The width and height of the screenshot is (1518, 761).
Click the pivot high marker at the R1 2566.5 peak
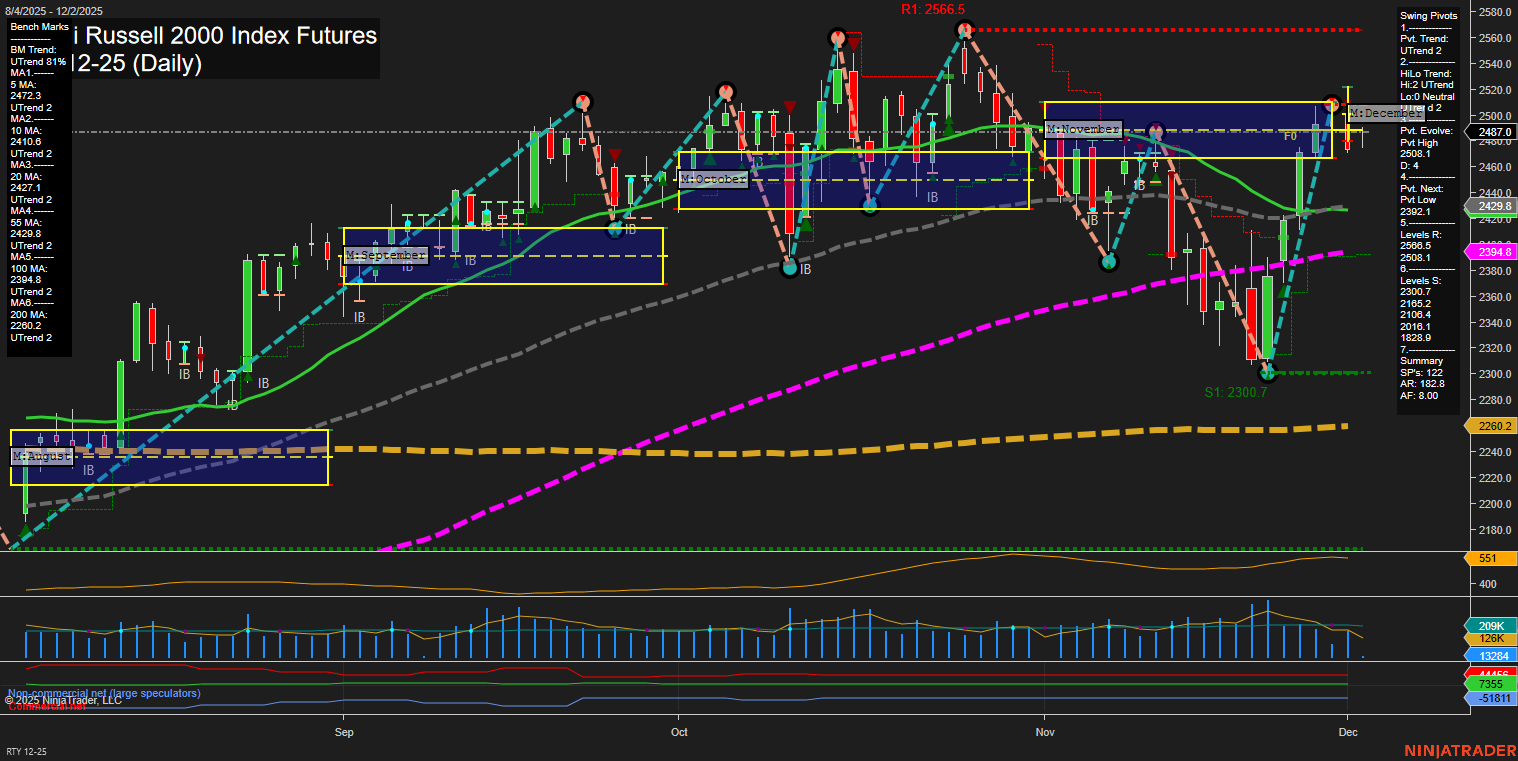[x=965, y=30]
